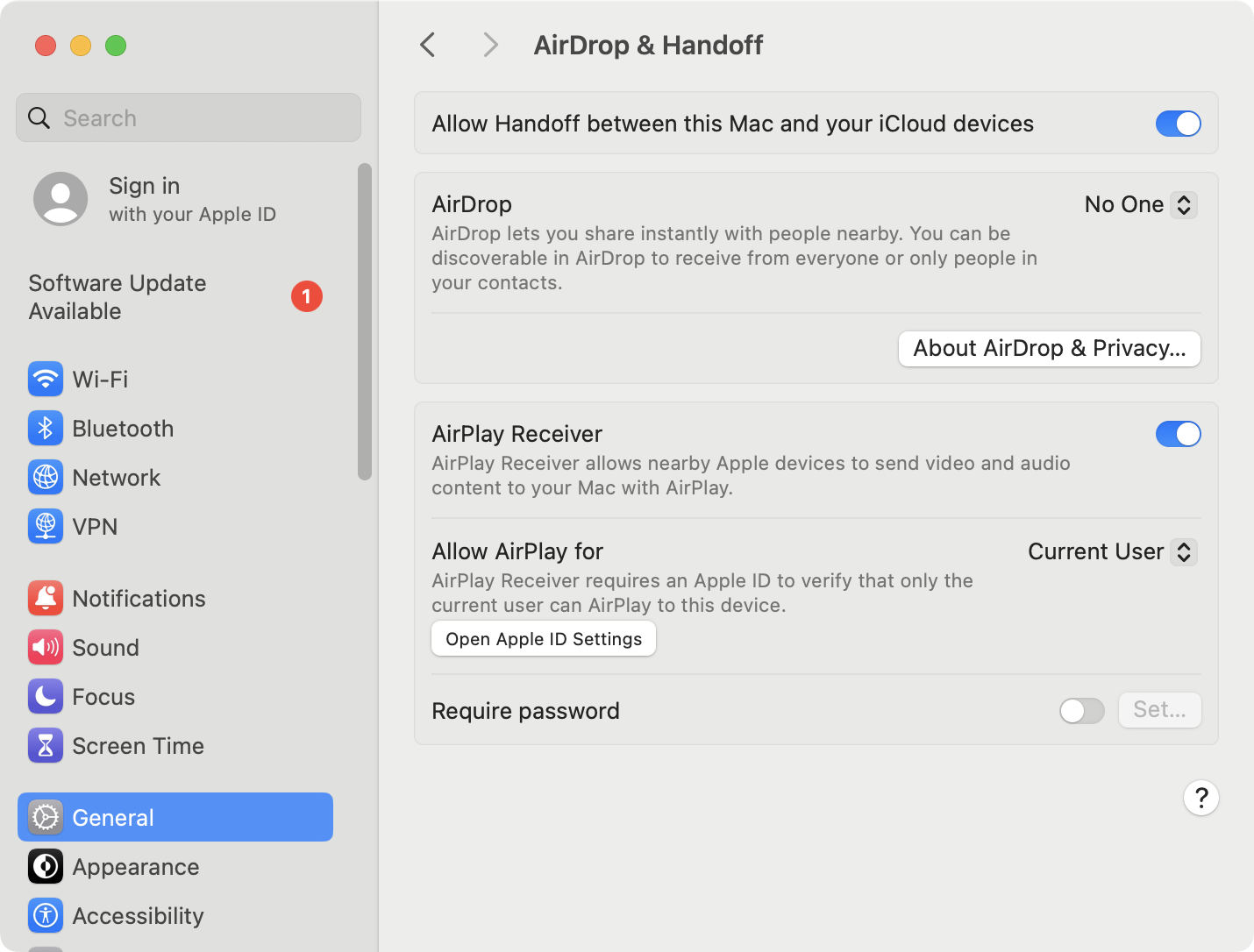Image resolution: width=1254 pixels, height=952 pixels.
Task: Click the green zoom window button
Action: point(116,46)
